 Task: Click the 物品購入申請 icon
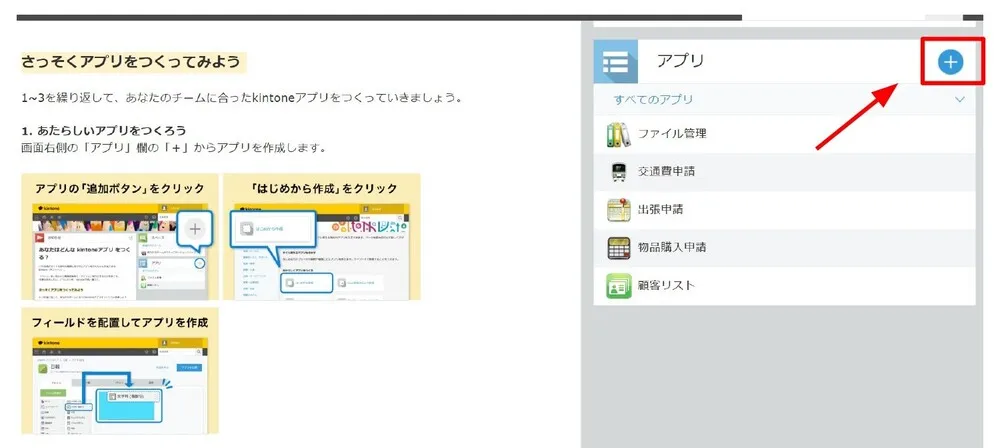click(x=619, y=248)
